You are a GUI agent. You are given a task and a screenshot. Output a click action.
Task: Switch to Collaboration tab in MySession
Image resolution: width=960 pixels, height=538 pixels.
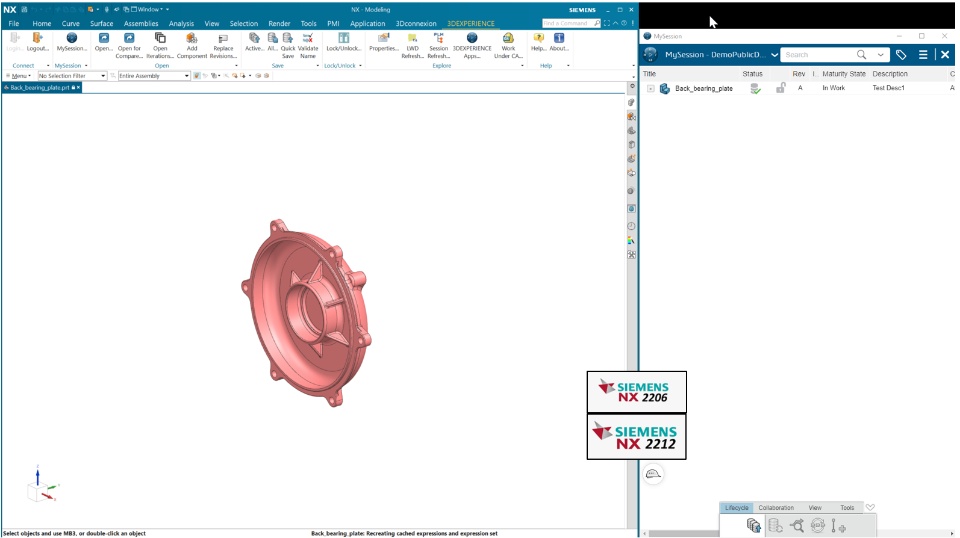(x=776, y=507)
